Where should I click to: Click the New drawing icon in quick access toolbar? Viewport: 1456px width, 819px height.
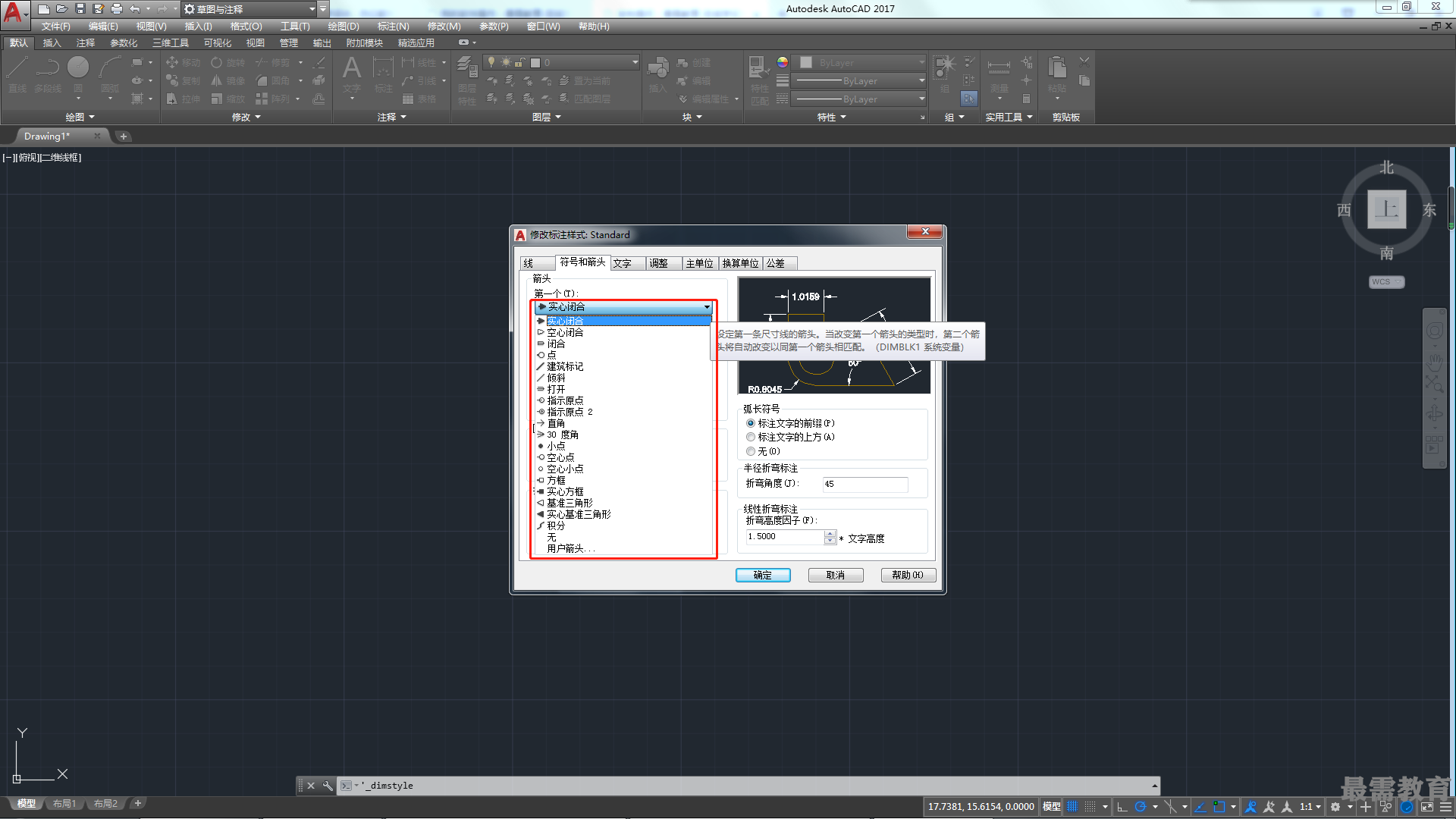click(x=44, y=9)
